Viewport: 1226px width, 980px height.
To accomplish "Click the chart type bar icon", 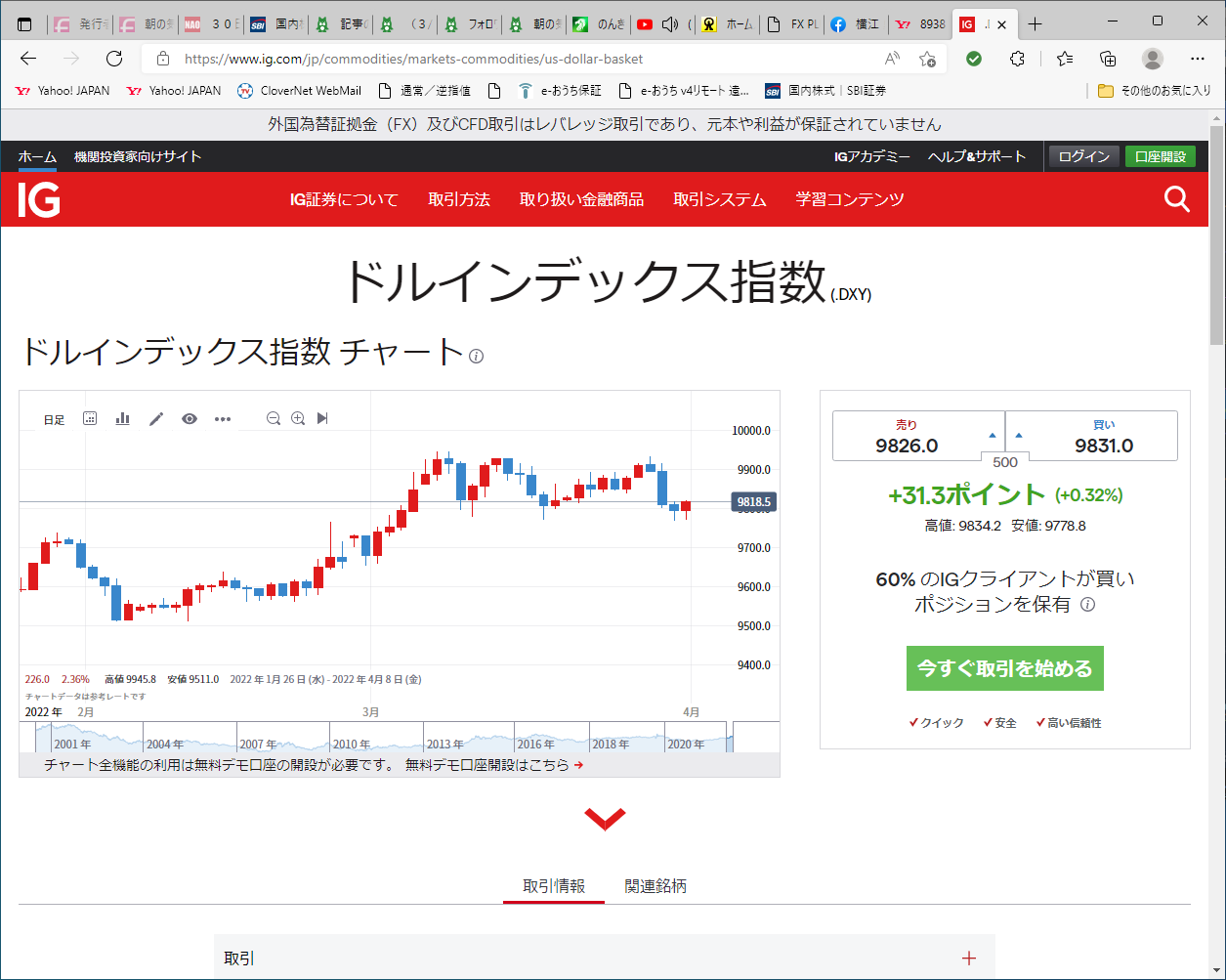I will (x=123, y=419).
